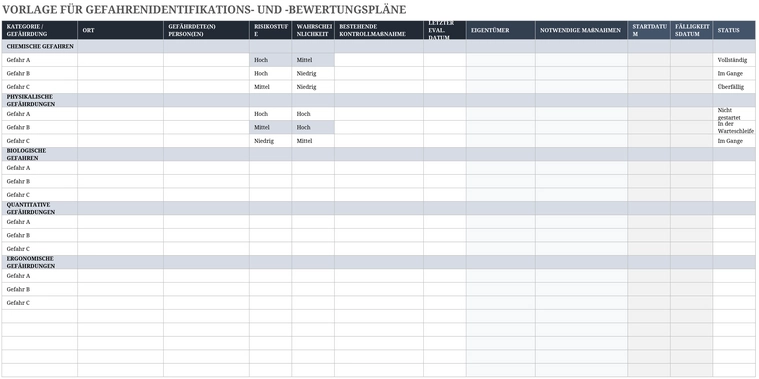Screen dimensions: 759x379
Task: Select the 'Risikostufe' column header
Action: [x=271, y=30]
